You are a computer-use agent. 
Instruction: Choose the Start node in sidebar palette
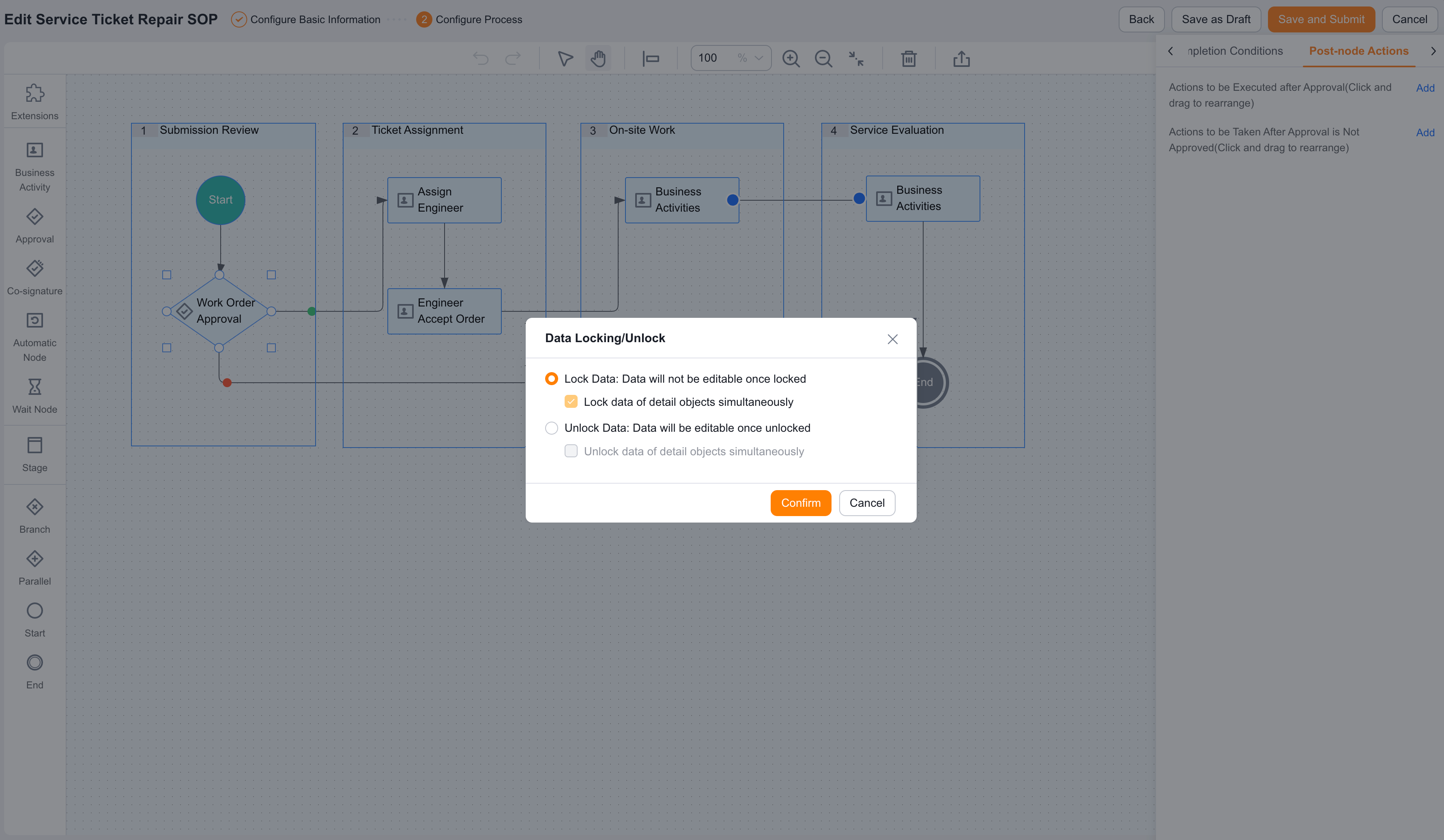click(34, 611)
